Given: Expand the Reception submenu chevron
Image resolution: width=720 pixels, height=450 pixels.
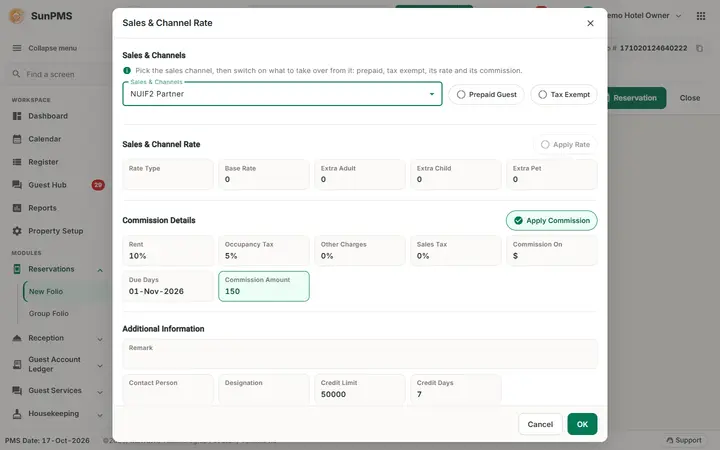Looking at the screenshot, I should coord(100,339).
